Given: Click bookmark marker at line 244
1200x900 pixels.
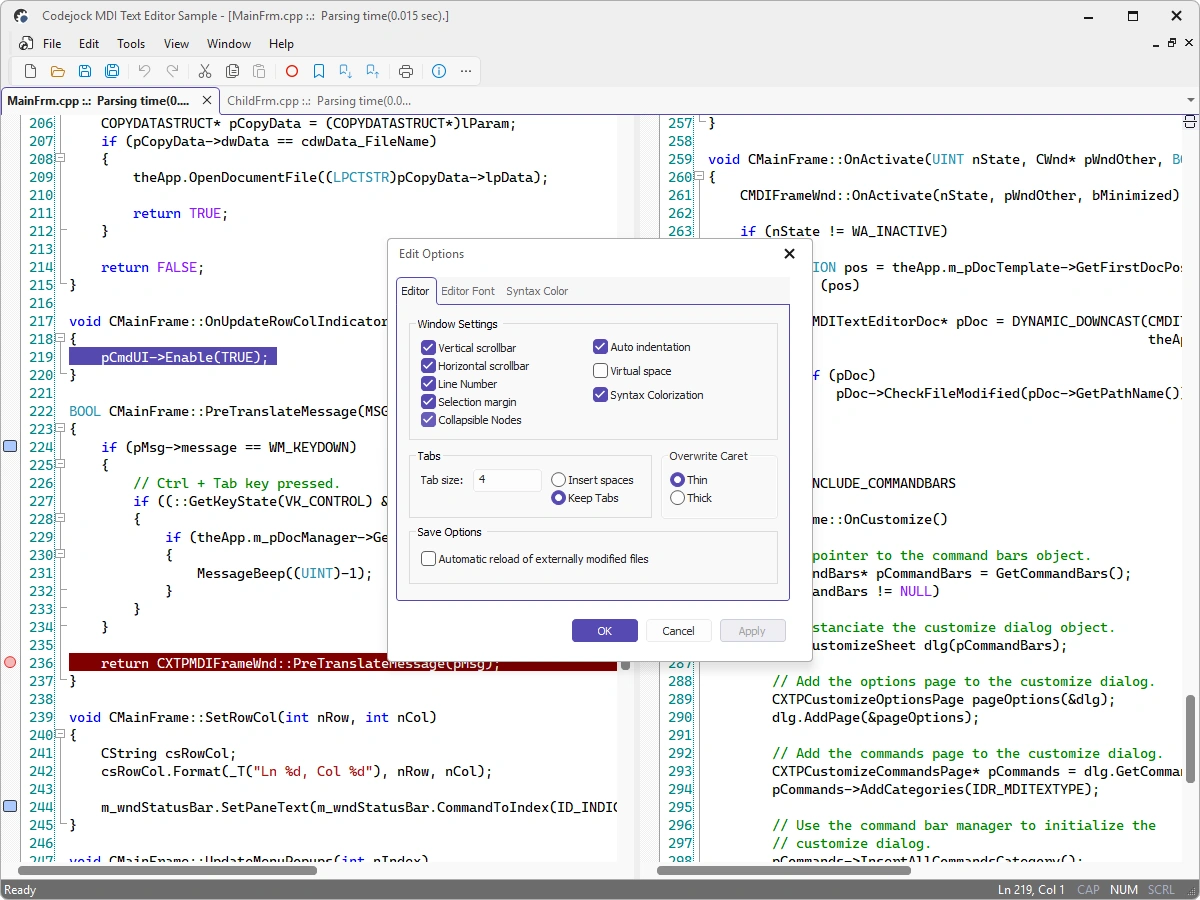Looking at the screenshot, I should click(x=10, y=806).
